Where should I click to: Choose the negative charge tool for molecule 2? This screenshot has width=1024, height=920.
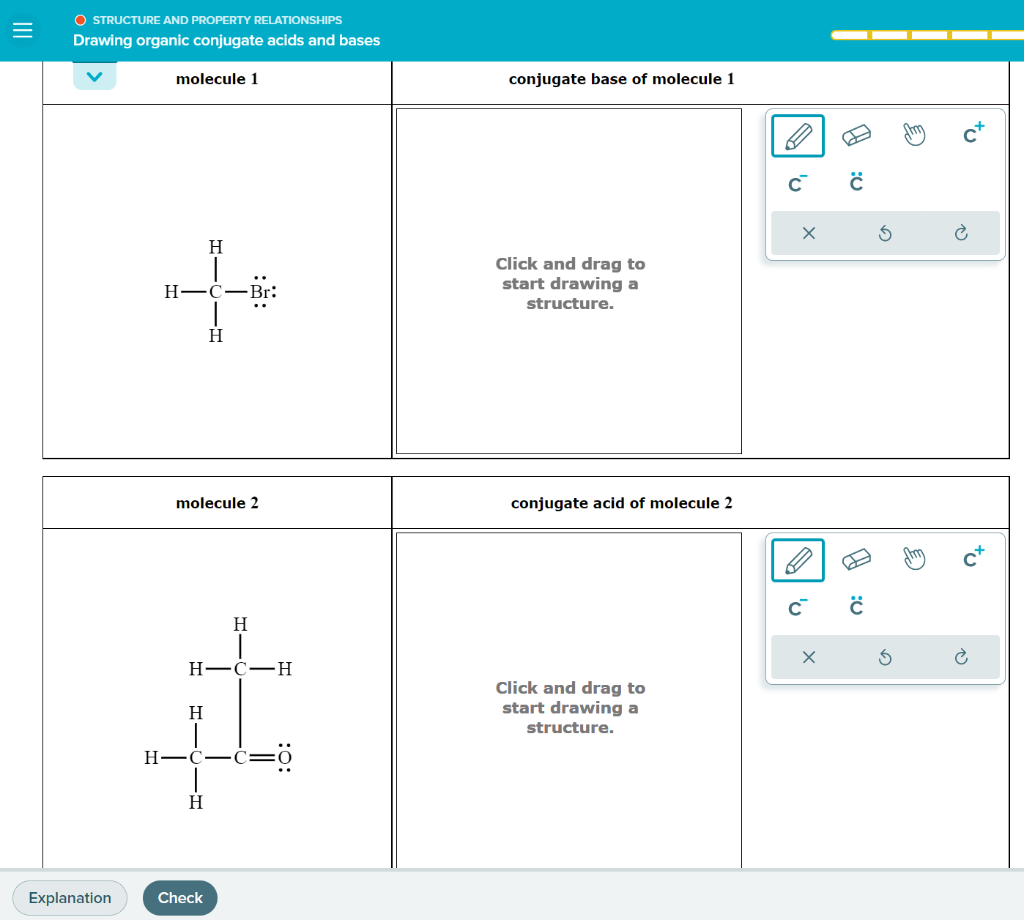coord(797,608)
